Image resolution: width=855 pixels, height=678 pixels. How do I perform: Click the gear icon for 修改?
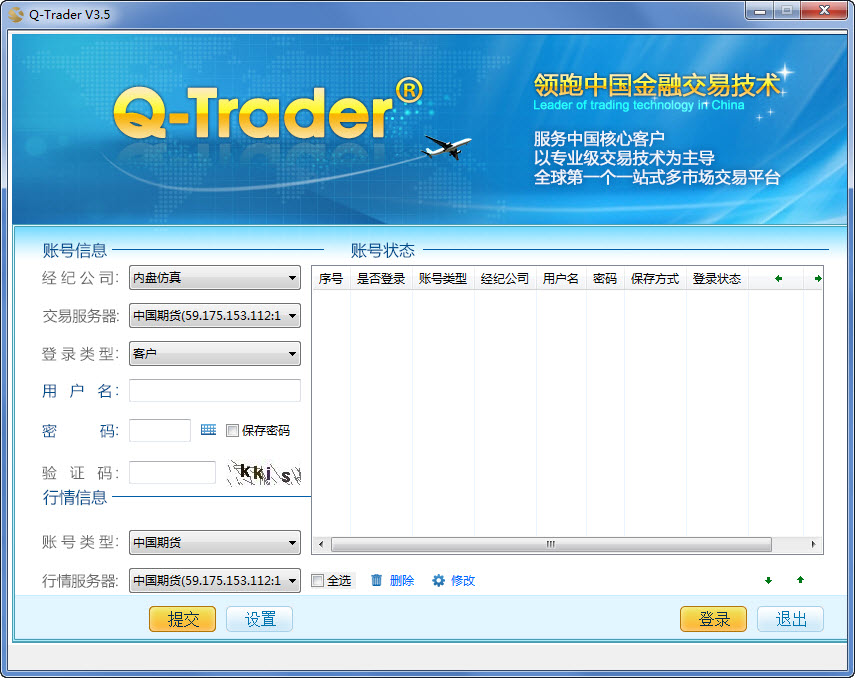(x=438, y=580)
